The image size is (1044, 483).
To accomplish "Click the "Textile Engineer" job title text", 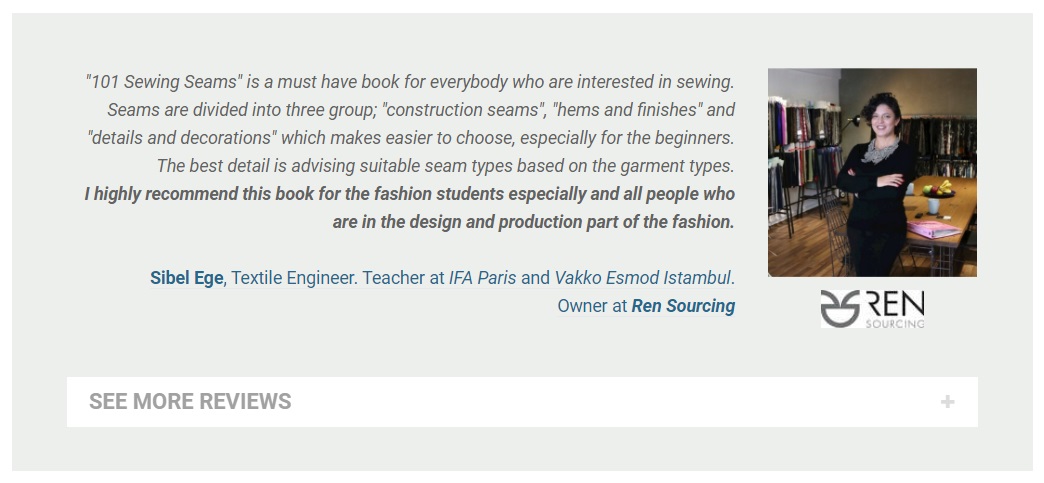I will coord(294,278).
